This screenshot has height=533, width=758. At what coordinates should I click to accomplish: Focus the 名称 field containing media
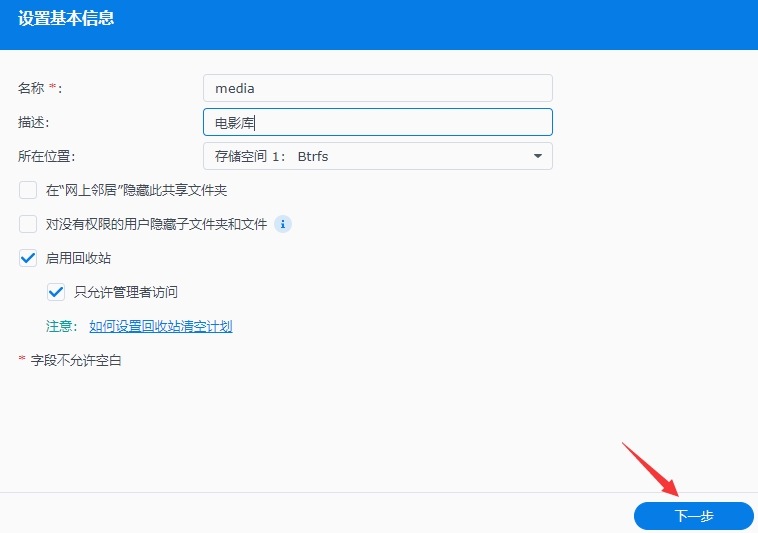pyautogui.click(x=377, y=88)
